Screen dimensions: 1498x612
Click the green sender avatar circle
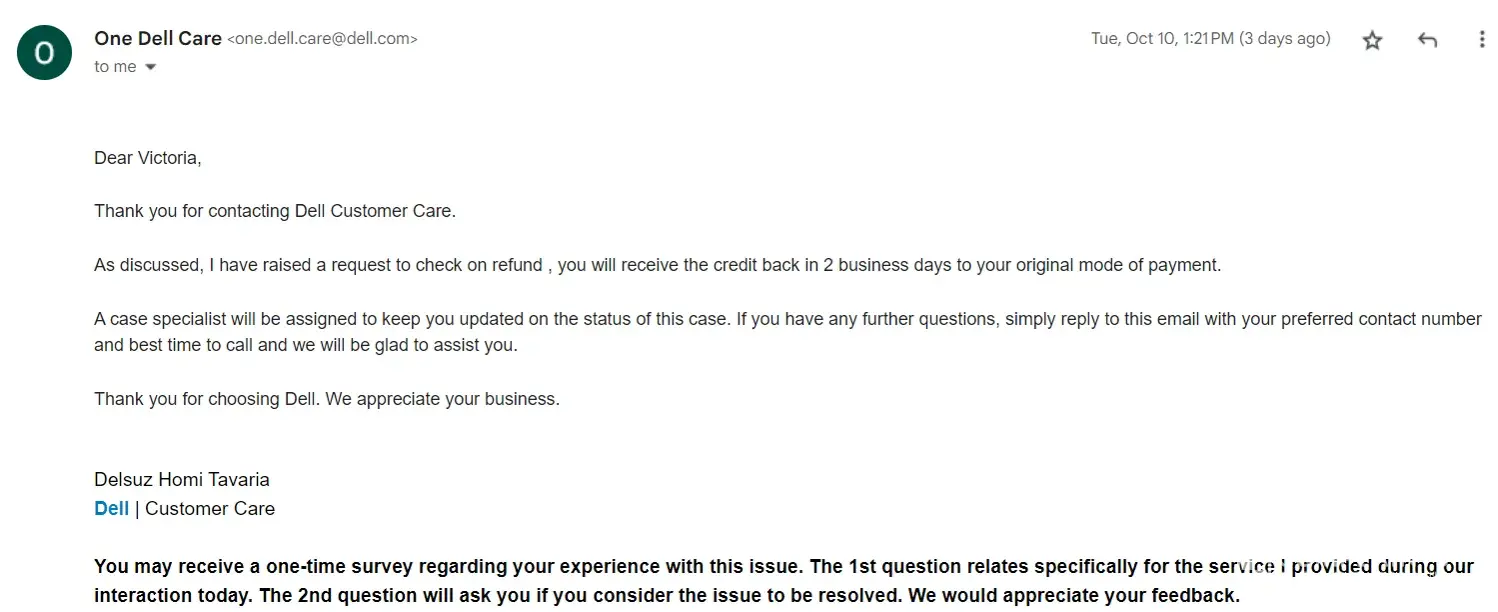[44, 52]
